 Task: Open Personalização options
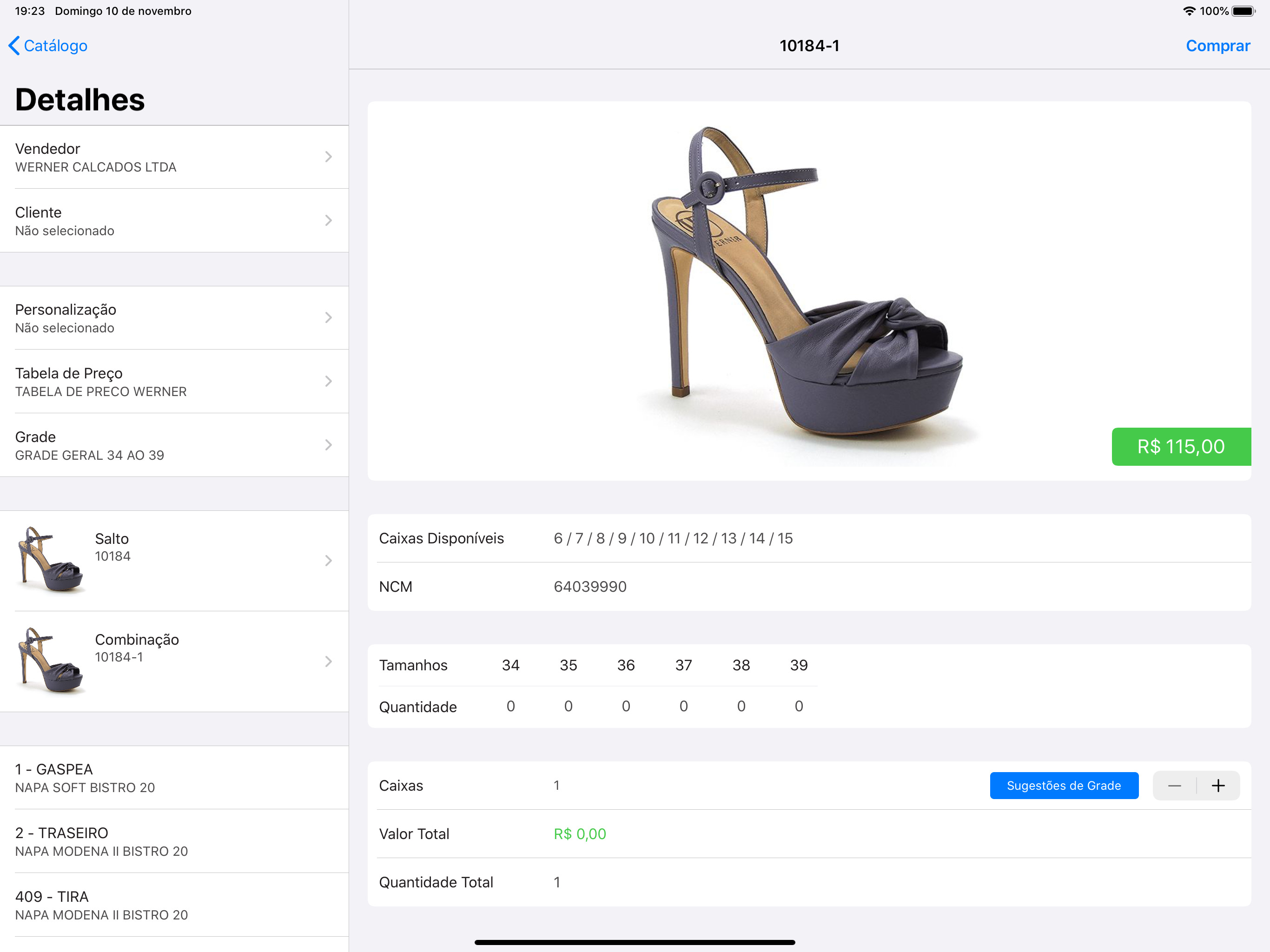tap(174, 317)
